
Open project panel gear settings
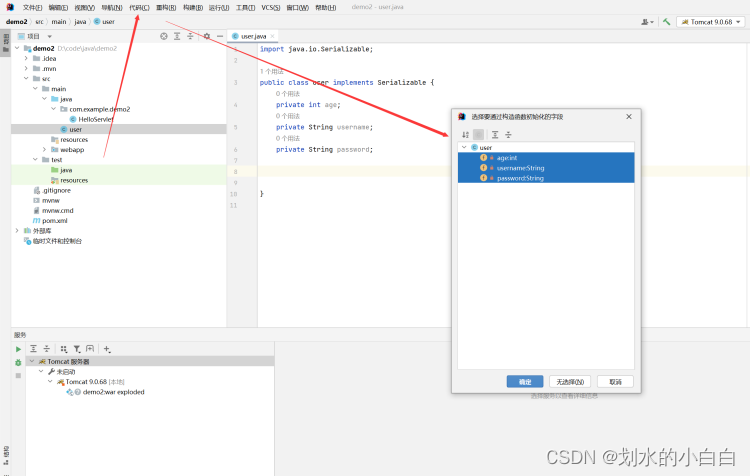click(x=207, y=36)
